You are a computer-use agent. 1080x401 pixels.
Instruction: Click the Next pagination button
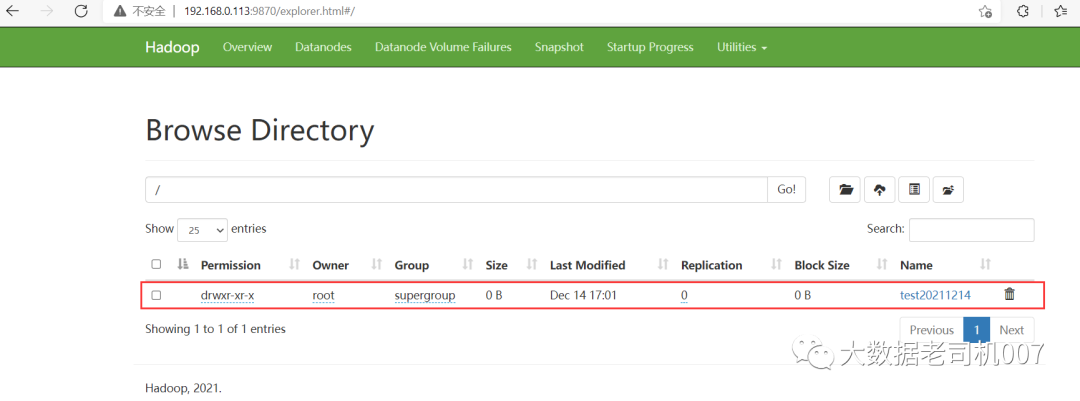point(1011,330)
